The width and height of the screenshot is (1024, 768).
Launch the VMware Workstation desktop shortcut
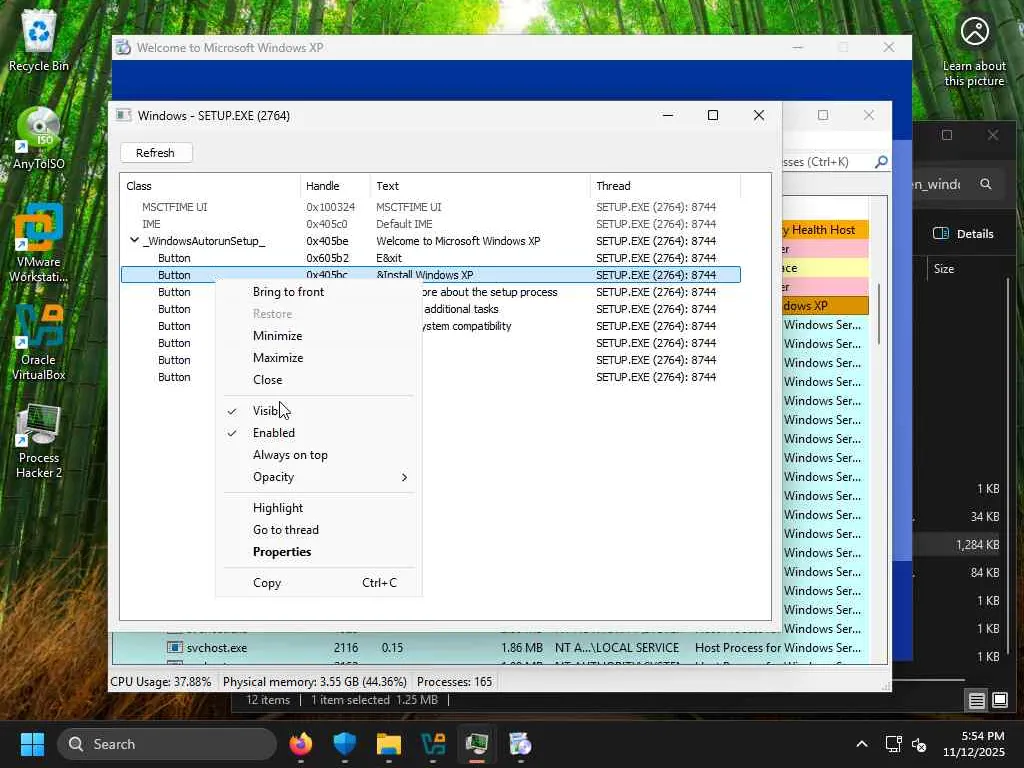coord(39,243)
